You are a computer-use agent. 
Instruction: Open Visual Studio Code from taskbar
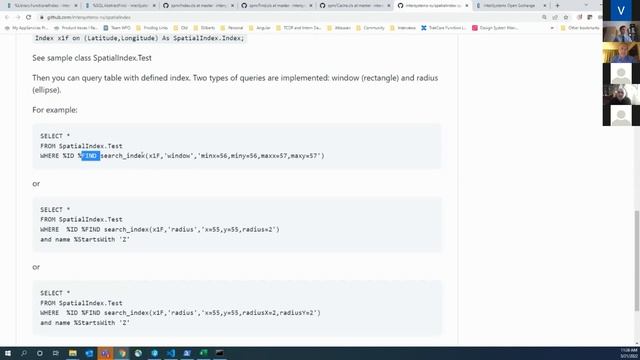click(171, 353)
